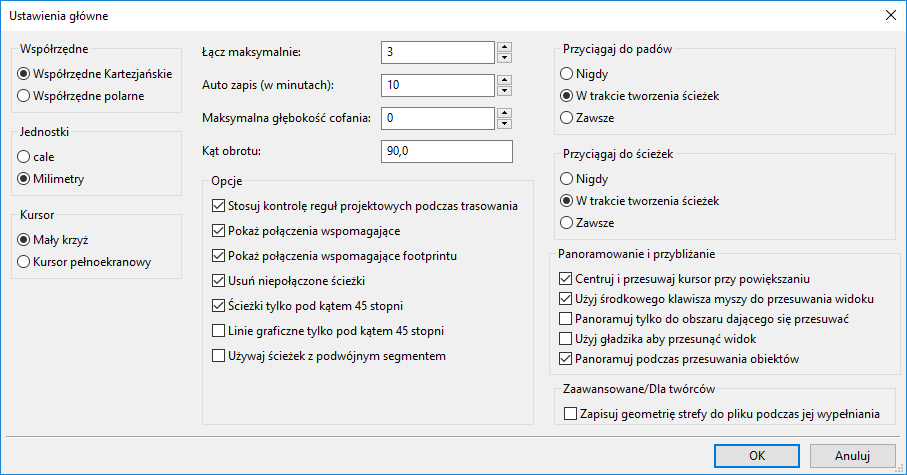Set Przyciągaj do ścieżek to Zawsze
The image size is (907, 475).
click(x=567, y=222)
